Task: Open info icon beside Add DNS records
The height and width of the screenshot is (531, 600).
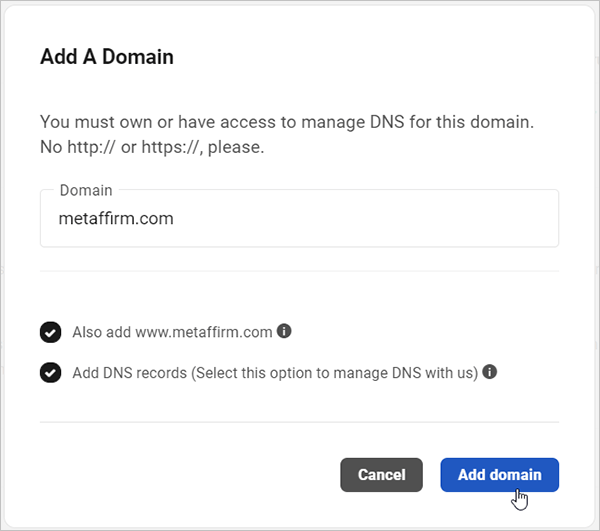Action: [489, 371]
